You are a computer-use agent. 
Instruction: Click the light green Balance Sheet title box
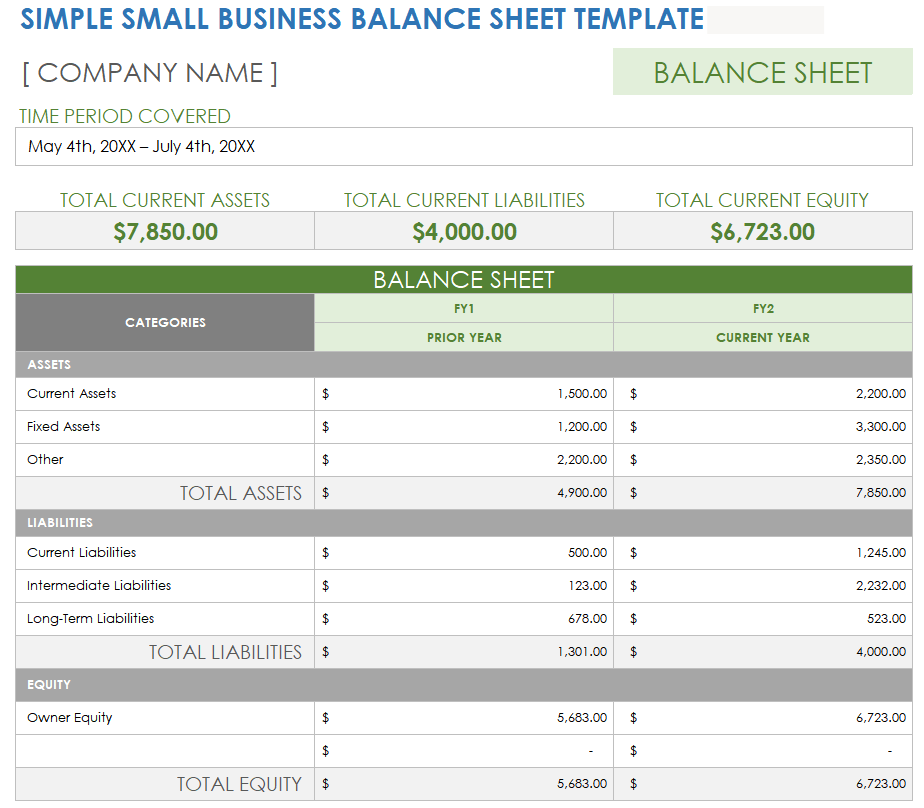[x=762, y=73]
